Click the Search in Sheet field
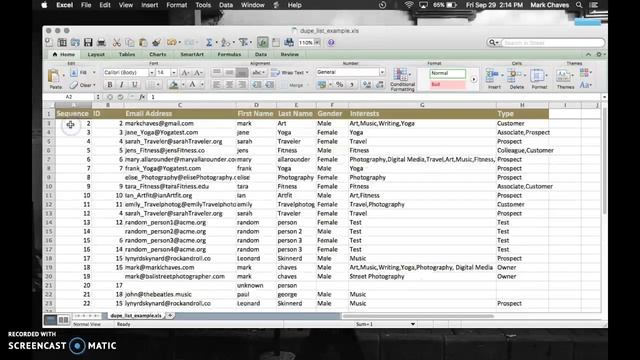The image size is (640, 360). point(552,42)
